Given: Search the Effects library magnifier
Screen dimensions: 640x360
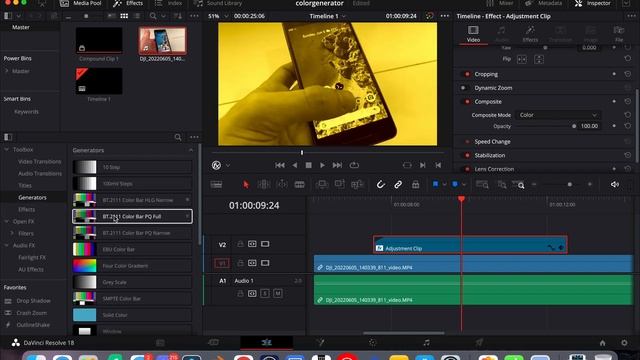Looking at the screenshot, I should [x=178, y=137].
